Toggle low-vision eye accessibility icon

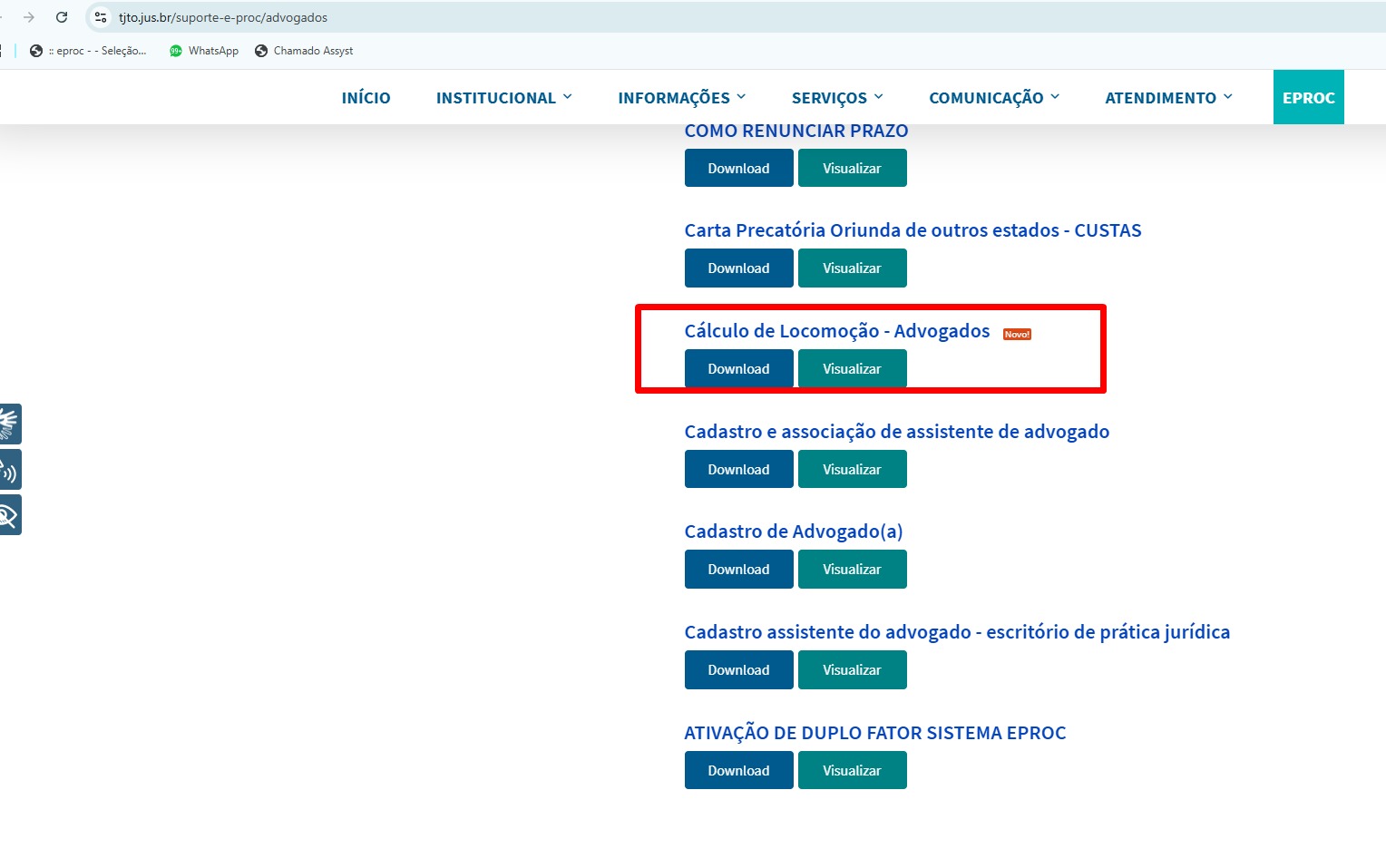(9, 515)
